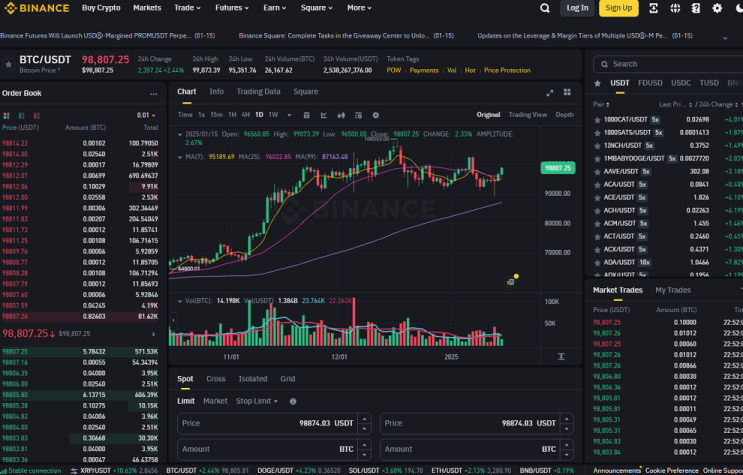The image size is (743, 475).
Task: Click the Price Protection tag
Action: (x=507, y=70)
